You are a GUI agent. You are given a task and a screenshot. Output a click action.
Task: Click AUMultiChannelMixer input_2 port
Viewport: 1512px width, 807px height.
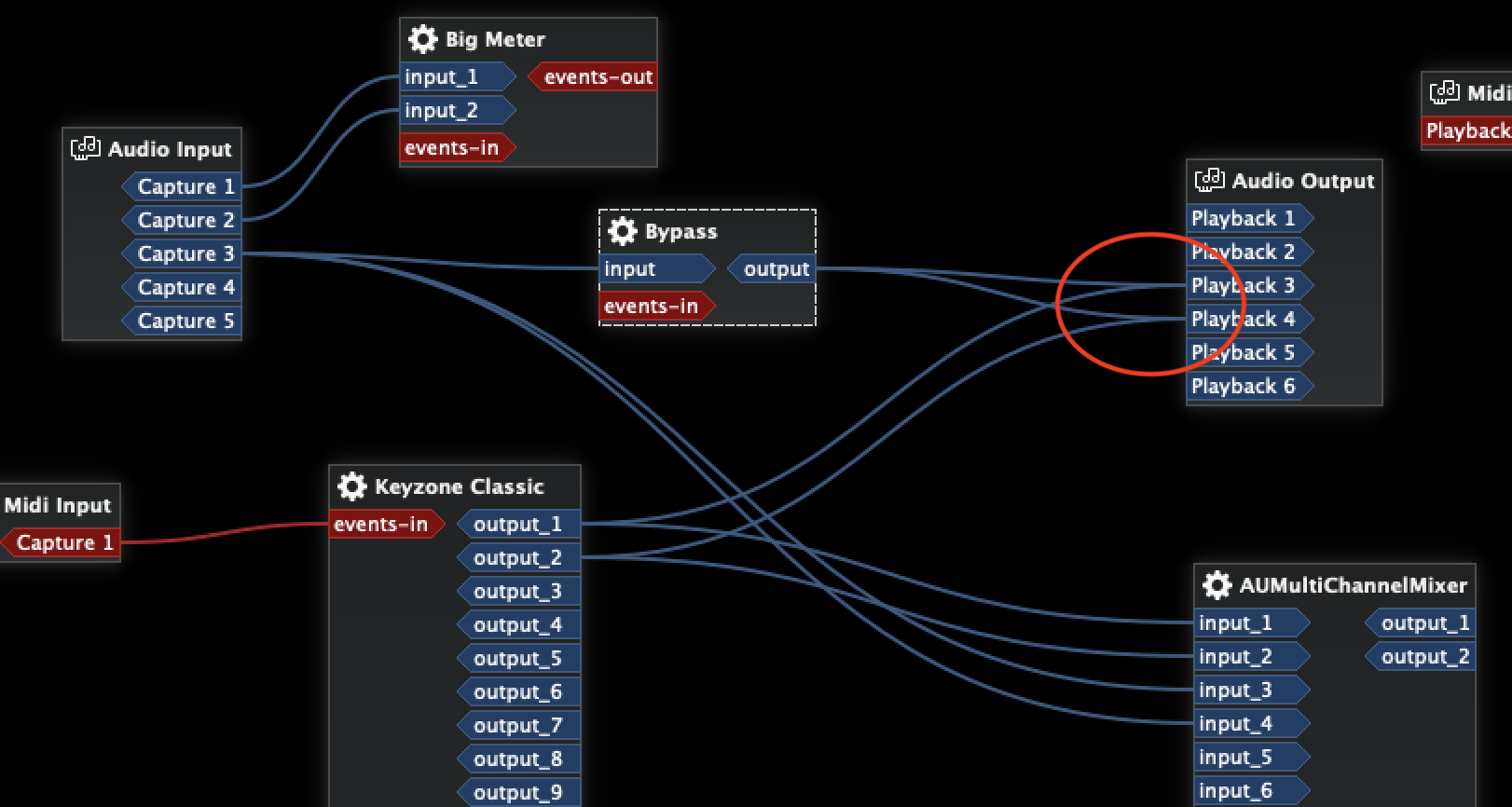tap(1252, 656)
